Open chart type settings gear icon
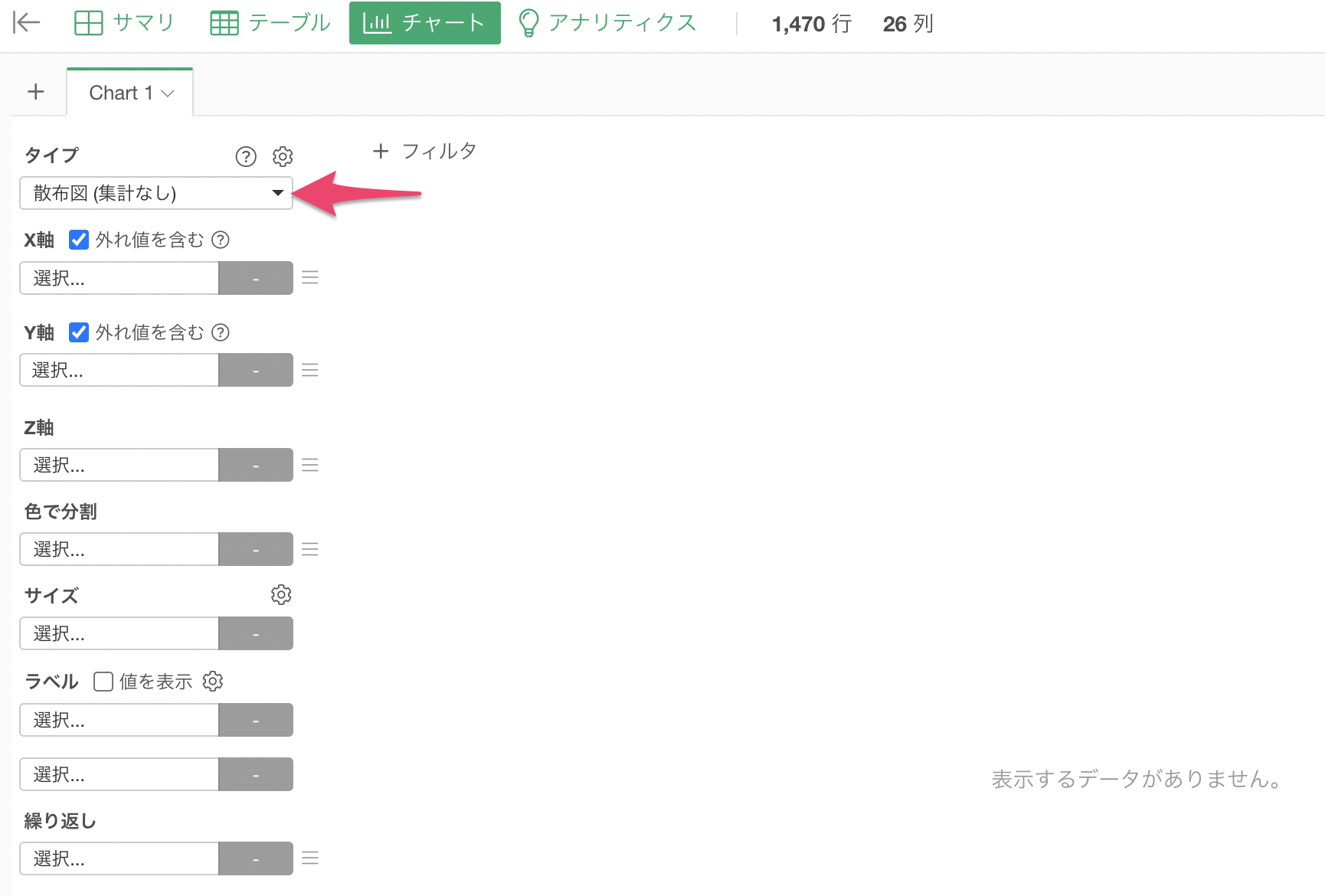The image size is (1325, 896). tap(283, 156)
